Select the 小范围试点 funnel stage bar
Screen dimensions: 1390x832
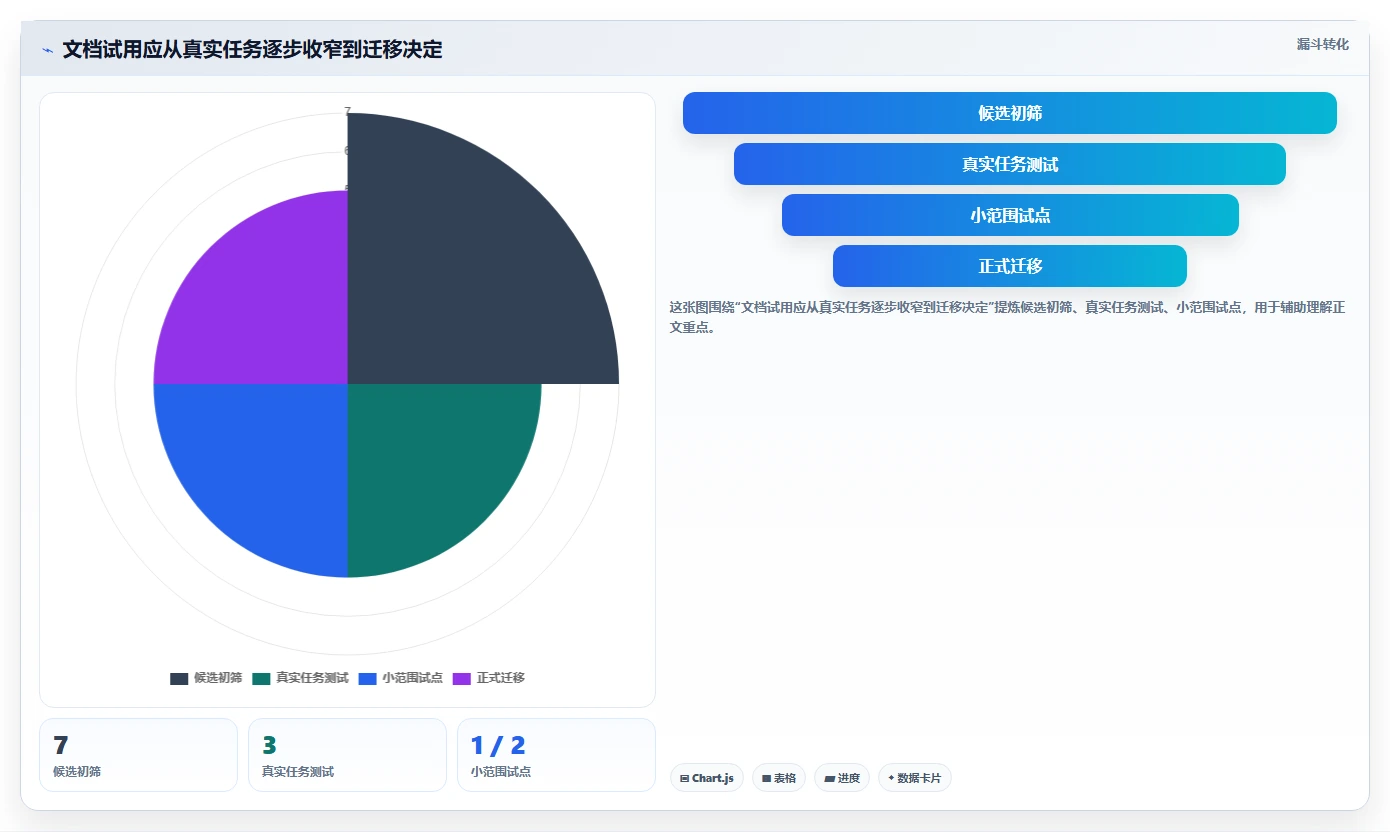pos(1010,215)
